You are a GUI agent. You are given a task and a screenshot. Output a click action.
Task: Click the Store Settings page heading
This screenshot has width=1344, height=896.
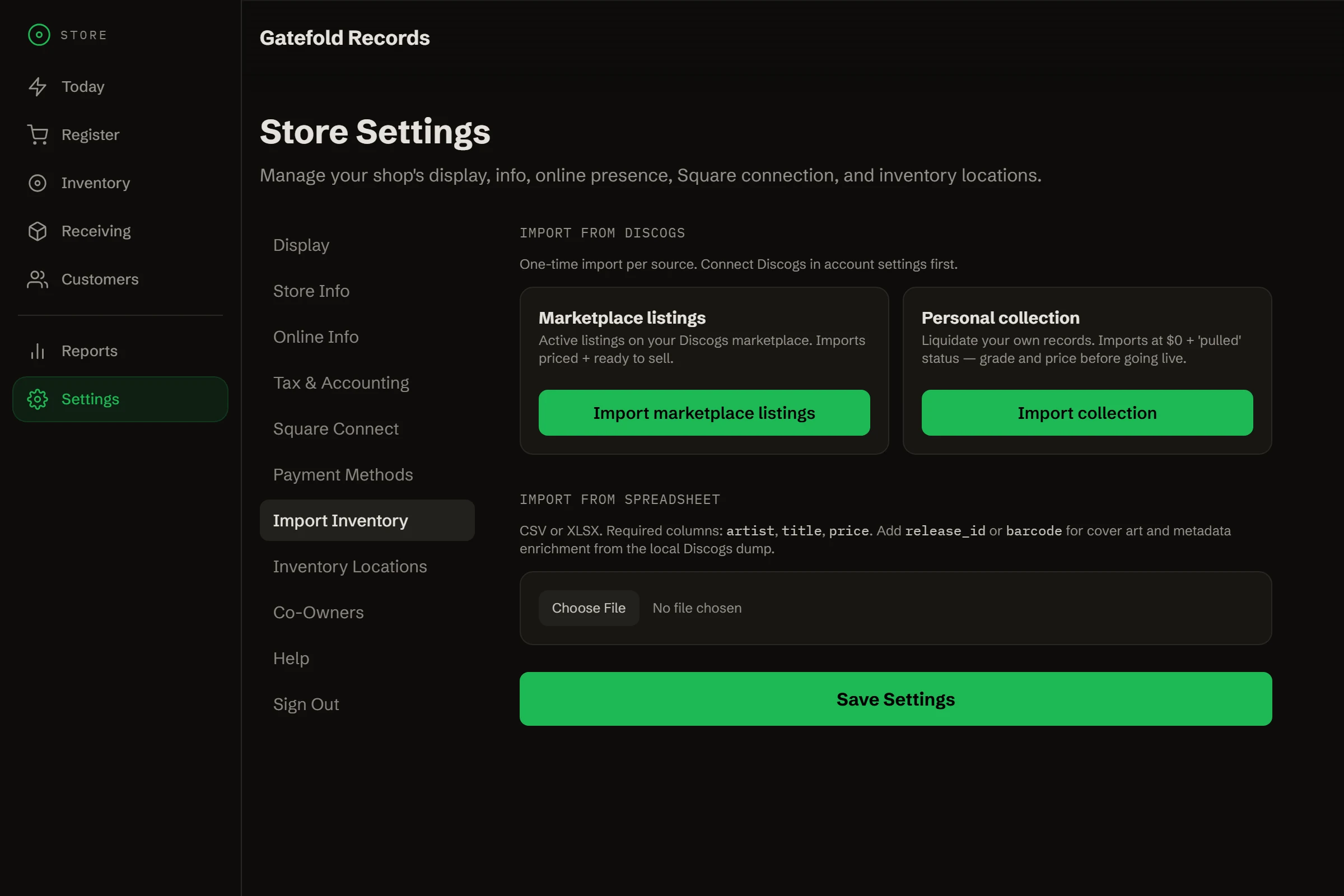point(375,132)
